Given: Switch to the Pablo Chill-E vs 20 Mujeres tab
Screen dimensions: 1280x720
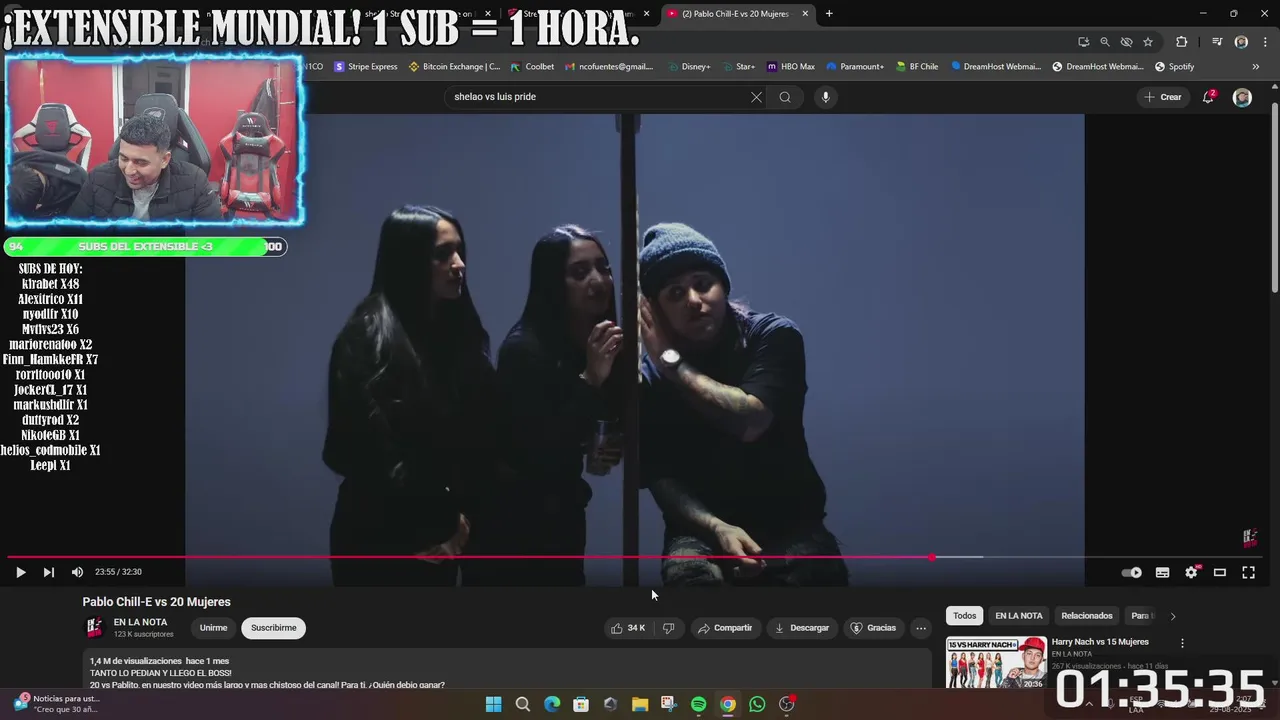Looking at the screenshot, I should 738,14.
